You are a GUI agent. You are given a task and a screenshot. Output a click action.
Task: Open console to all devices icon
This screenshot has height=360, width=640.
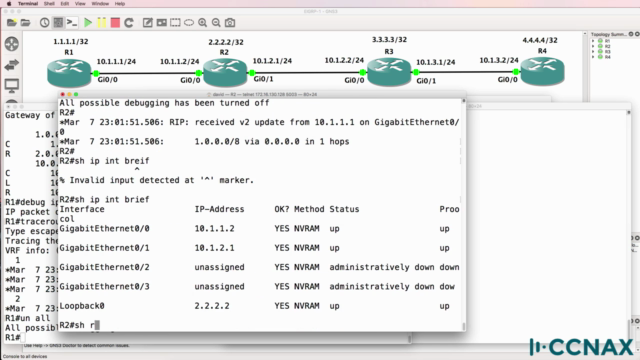tap(72, 22)
